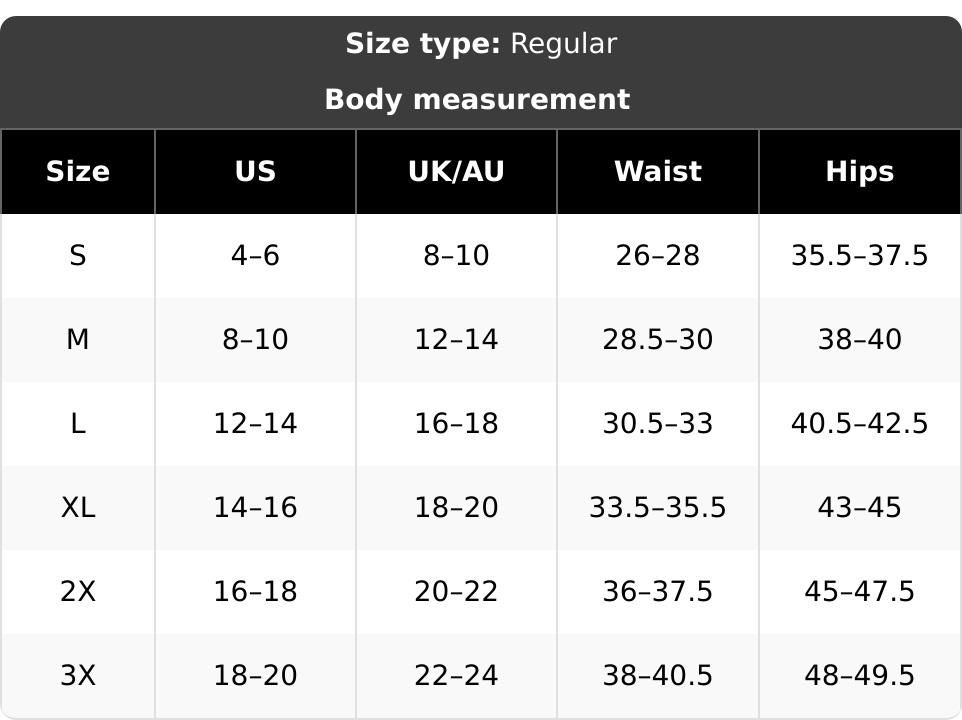Image resolution: width=962 pixels, height=720 pixels.
Task: Click the Size type: Regular title
Action: pos(481,44)
